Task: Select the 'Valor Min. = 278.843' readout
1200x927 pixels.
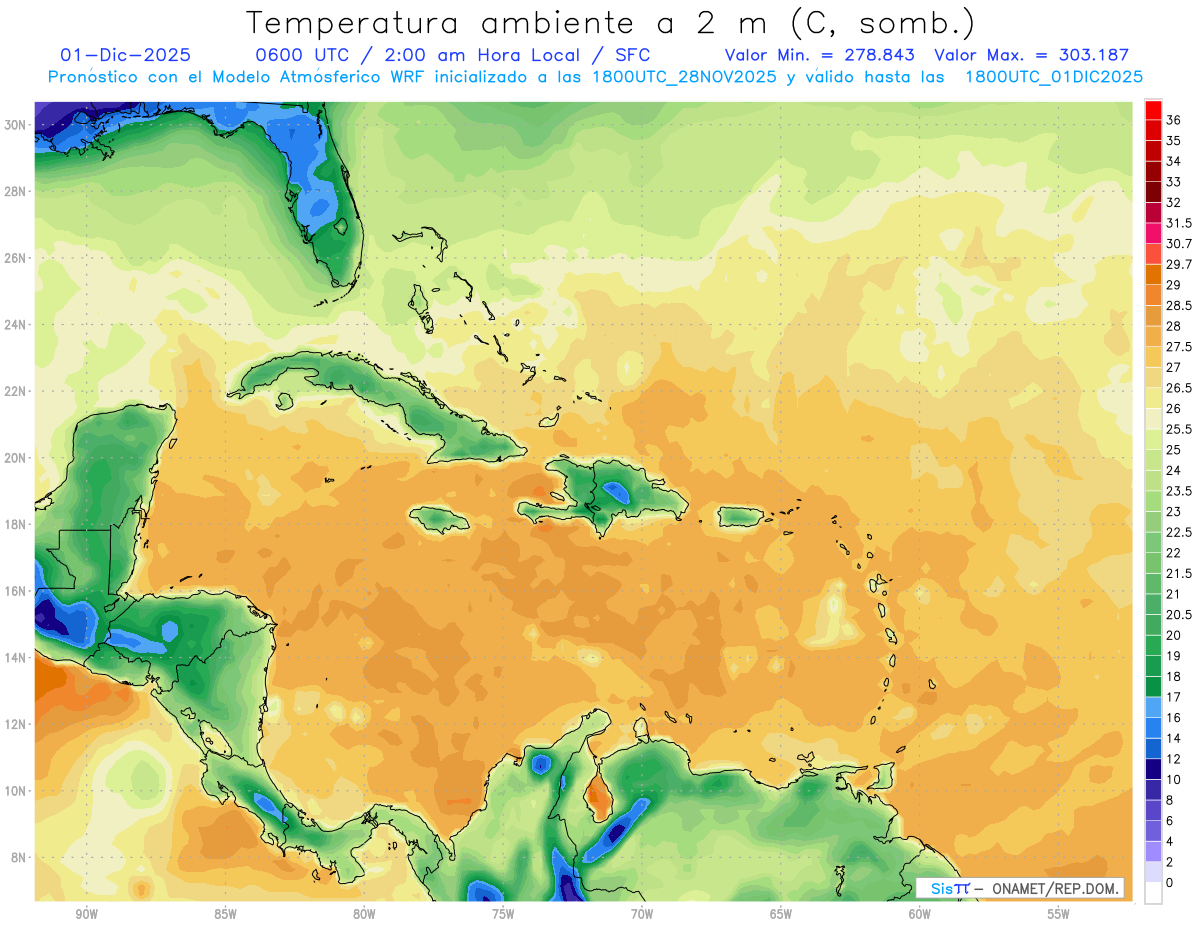Action: [819, 55]
